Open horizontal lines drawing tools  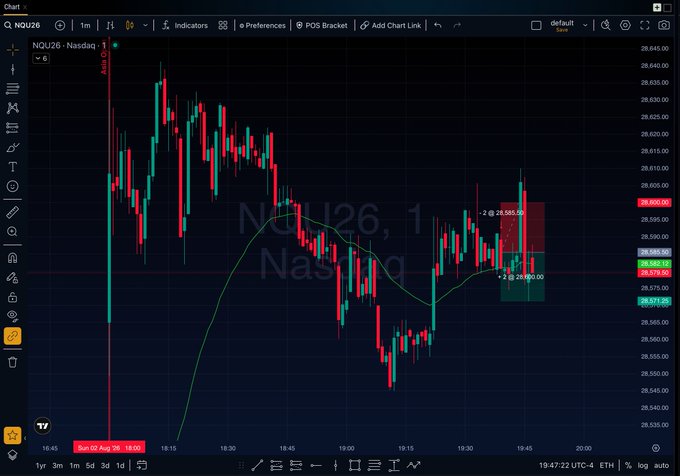coord(13,88)
